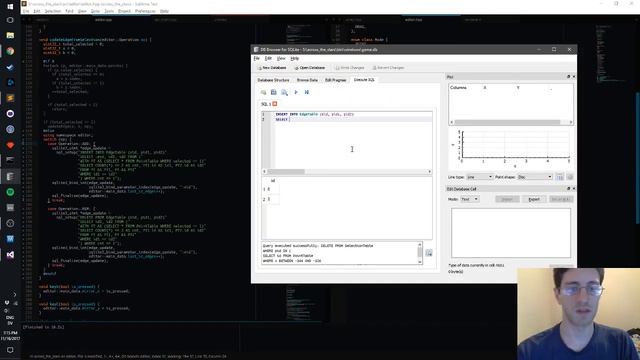Show hidden system tray icons
The width and height of the screenshot is (640, 360).
(x=15, y=294)
